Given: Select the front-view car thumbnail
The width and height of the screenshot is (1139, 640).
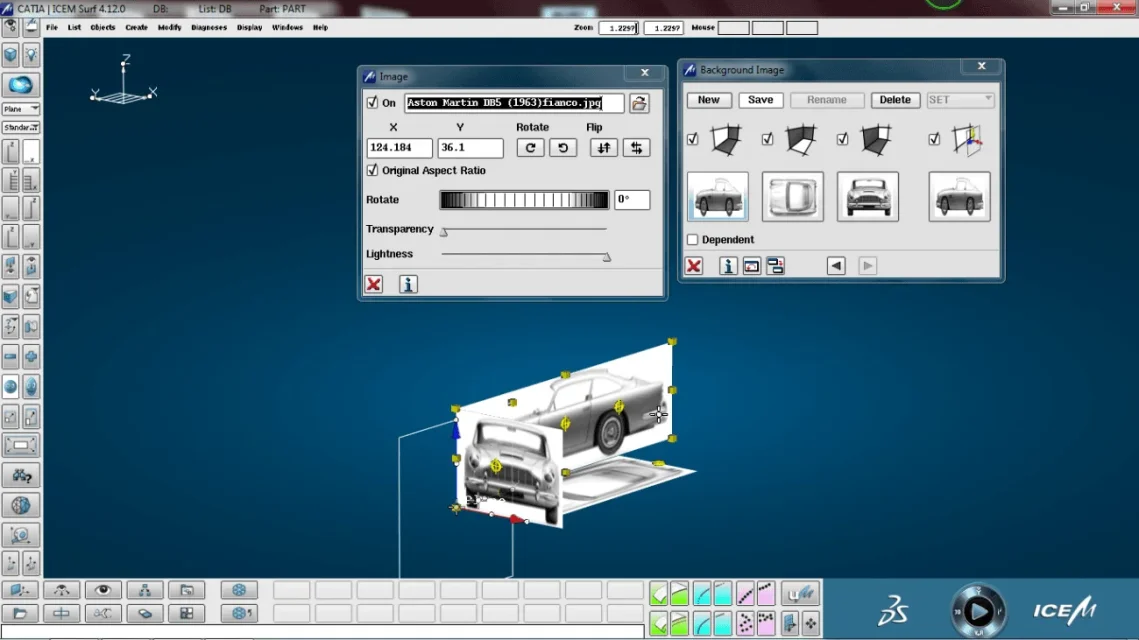Looking at the screenshot, I should coord(868,196).
